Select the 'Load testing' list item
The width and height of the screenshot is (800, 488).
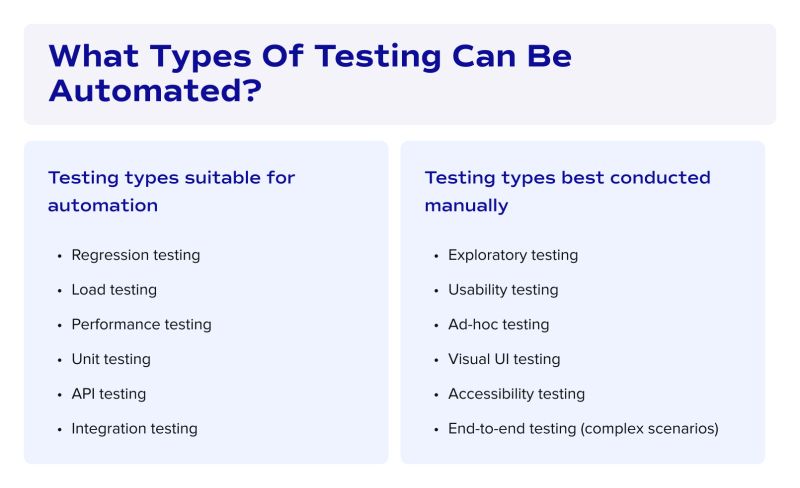(x=114, y=290)
